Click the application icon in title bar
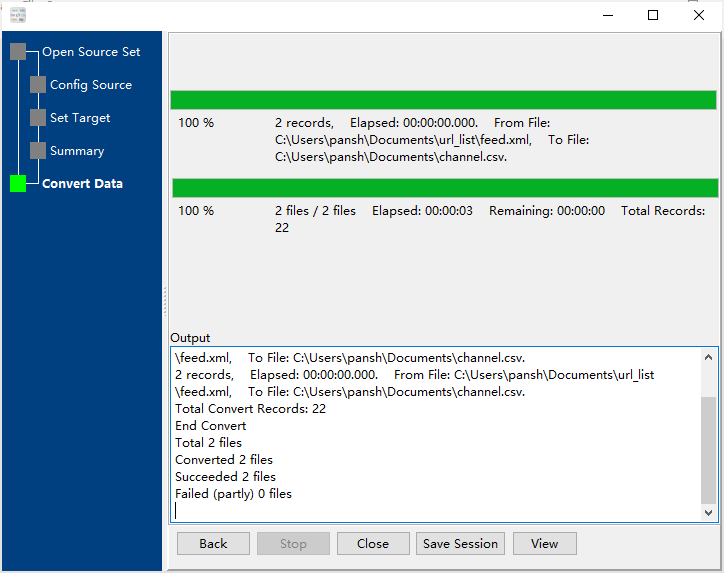724x573 pixels. coord(17,15)
